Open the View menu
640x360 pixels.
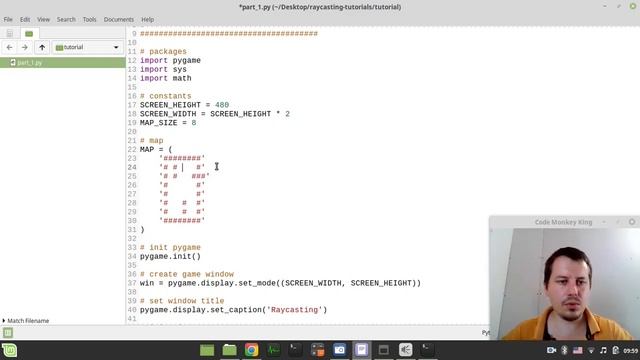point(43,19)
